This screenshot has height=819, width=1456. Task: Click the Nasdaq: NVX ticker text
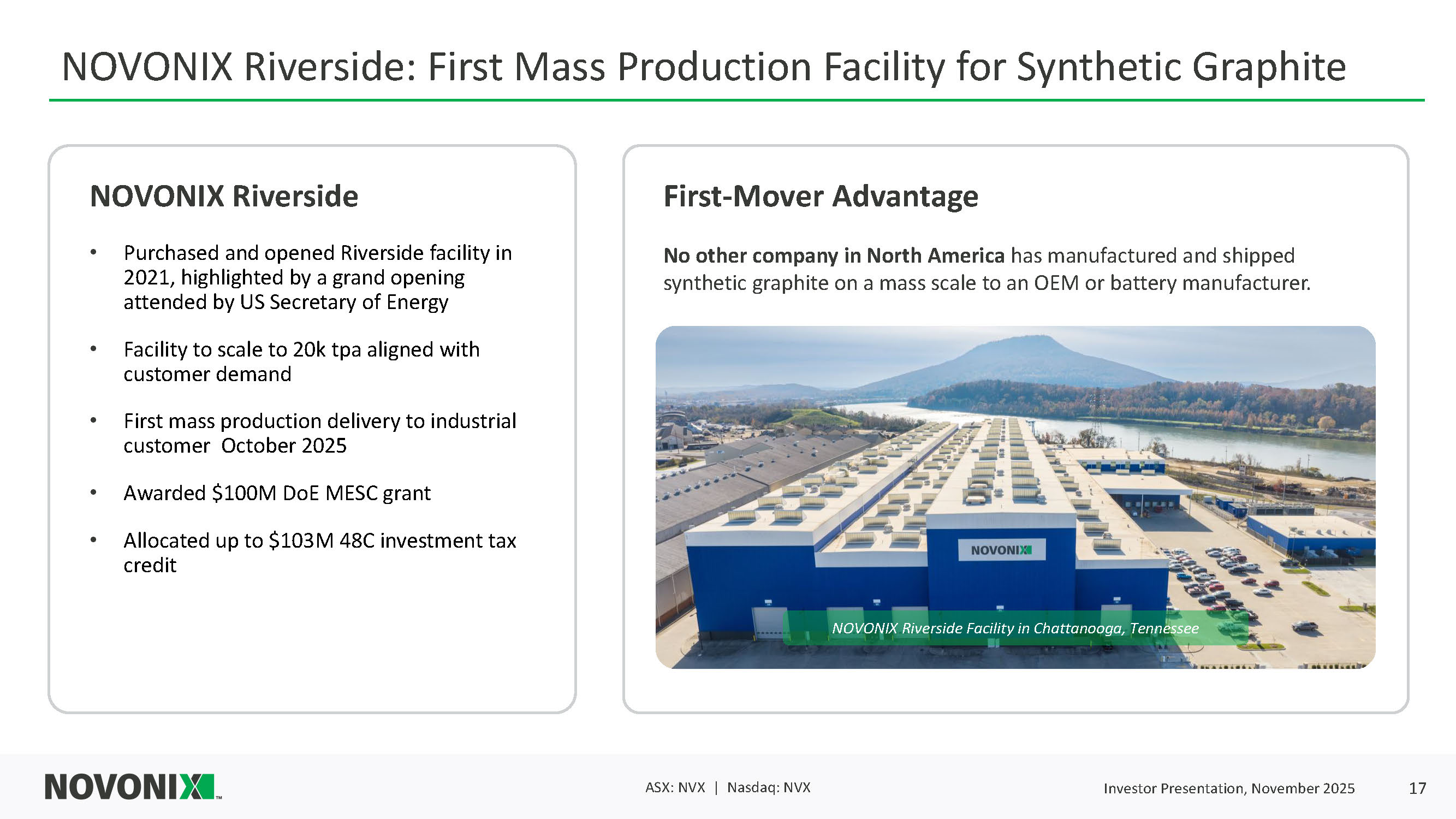point(768,787)
